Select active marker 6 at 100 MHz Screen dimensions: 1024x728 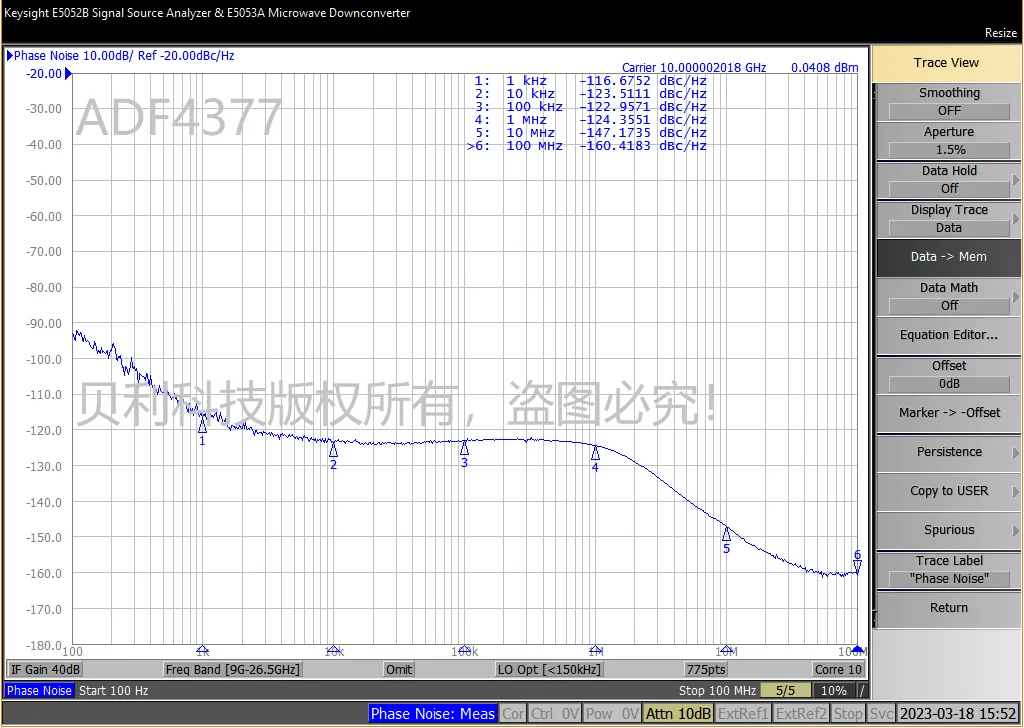pos(857,566)
